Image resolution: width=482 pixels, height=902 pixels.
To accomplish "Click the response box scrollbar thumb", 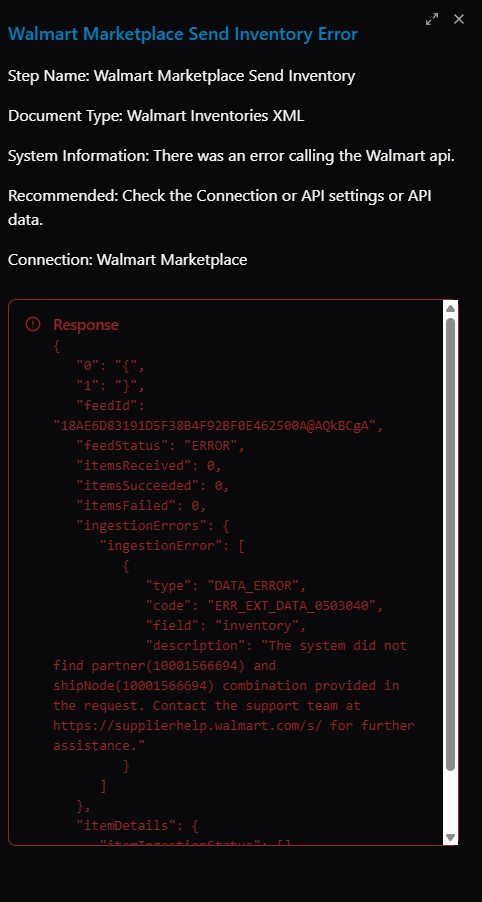I will pos(450,544).
